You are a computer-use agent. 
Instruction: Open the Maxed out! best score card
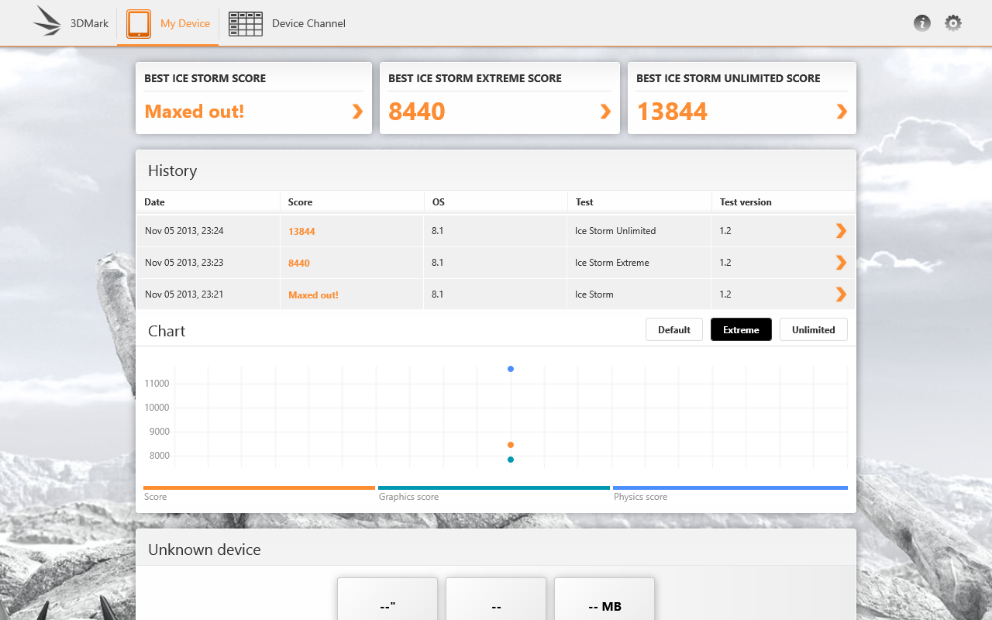tap(254, 98)
